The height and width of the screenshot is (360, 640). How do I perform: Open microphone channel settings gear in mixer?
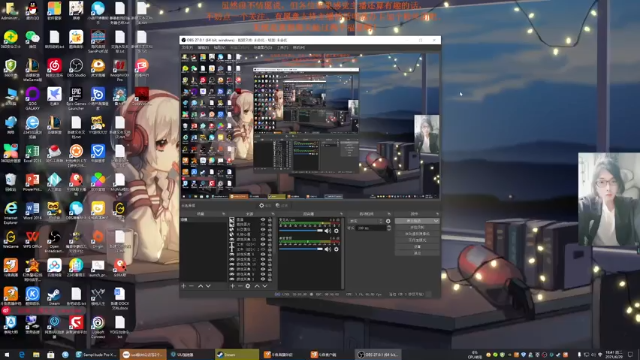click(336, 231)
